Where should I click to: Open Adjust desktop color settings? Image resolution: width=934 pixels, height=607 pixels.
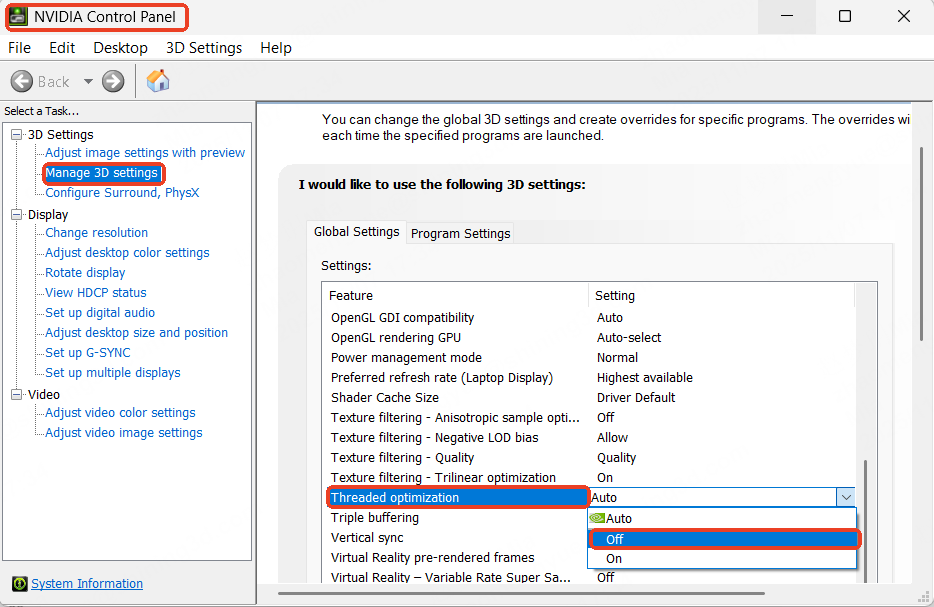[127, 253]
